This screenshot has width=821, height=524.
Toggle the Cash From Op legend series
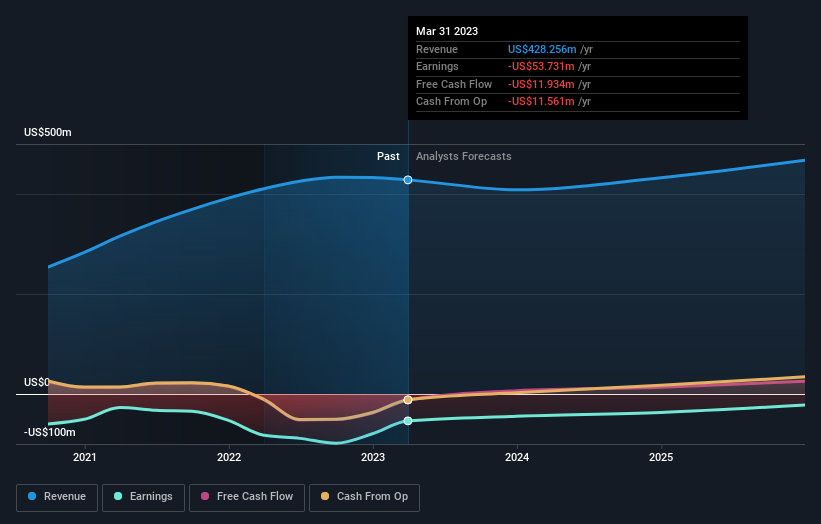click(364, 497)
